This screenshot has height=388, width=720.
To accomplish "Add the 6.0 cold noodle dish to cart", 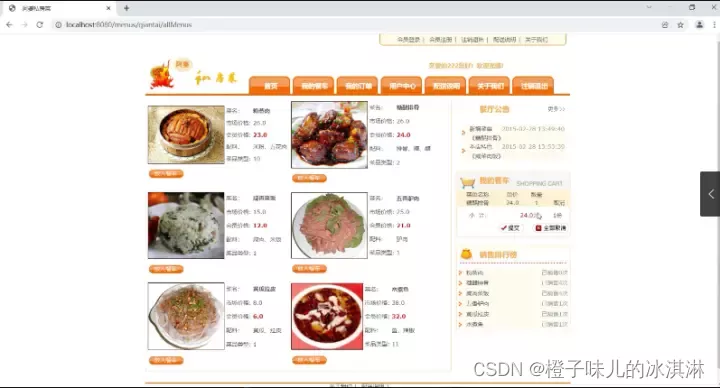I will pos(166,360).
